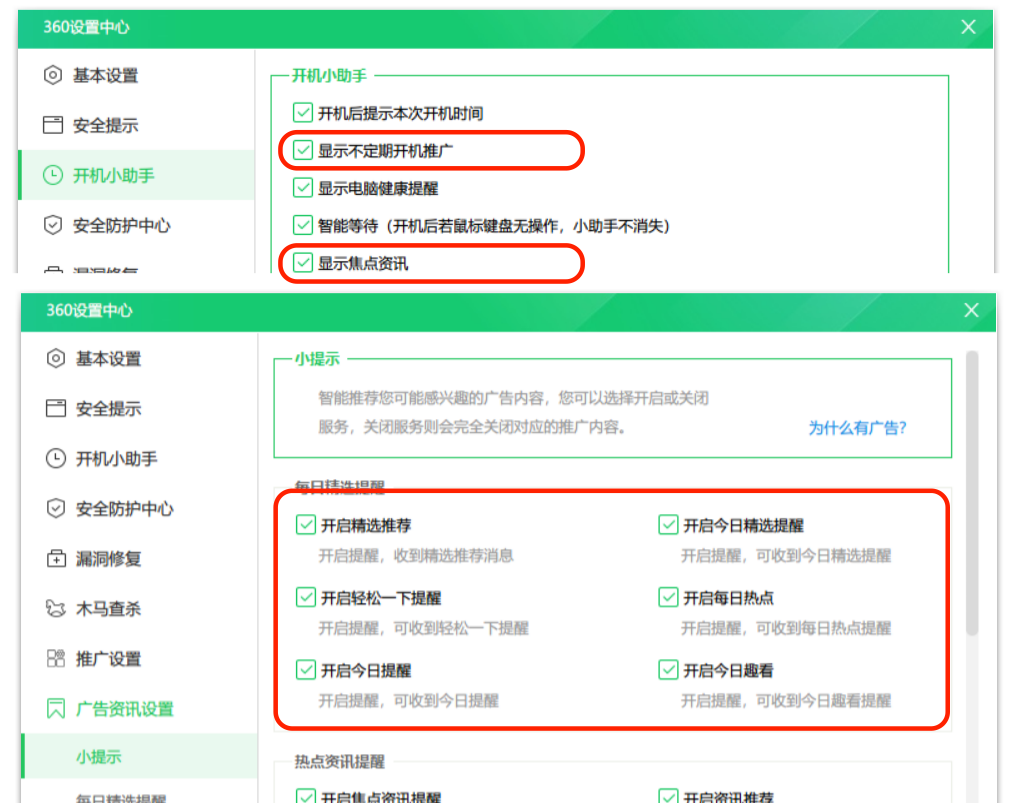Open 推广设置 using its grid icon
Image resolution: width=1016 pixels, height=803 pixels.
click(x=57, y=659)
